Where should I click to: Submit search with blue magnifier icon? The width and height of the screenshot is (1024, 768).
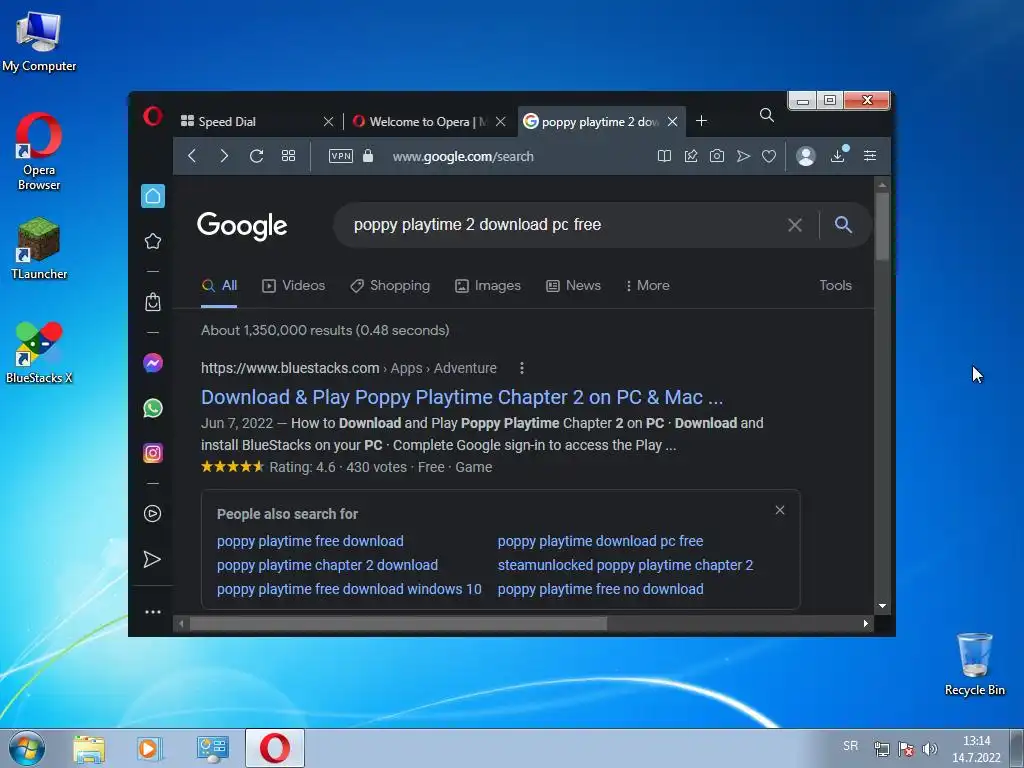843,225
